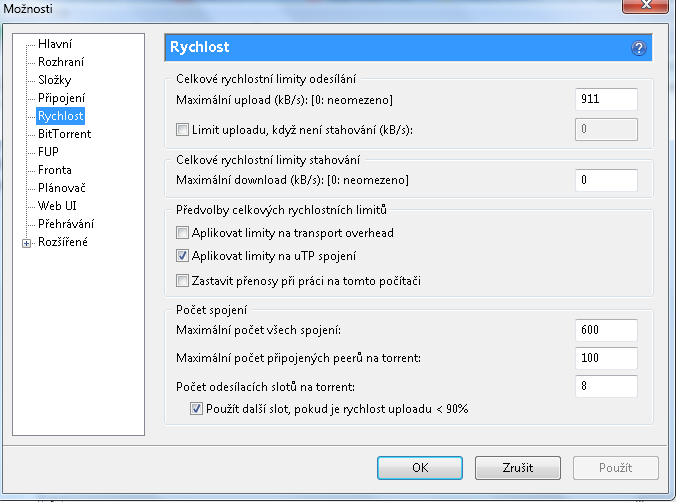
Task: Open the Plánovač section
Action: (x=62, y=188)
